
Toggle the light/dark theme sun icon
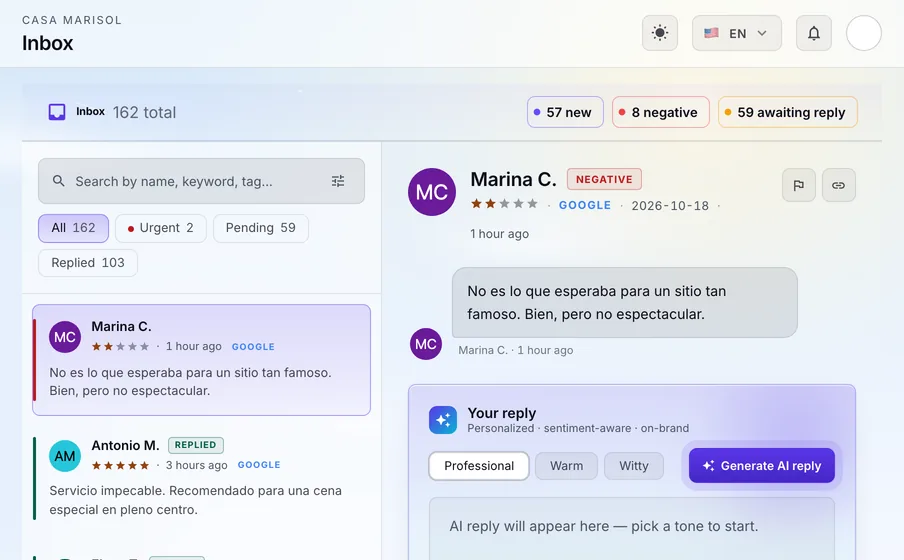(x=660, y=33)
